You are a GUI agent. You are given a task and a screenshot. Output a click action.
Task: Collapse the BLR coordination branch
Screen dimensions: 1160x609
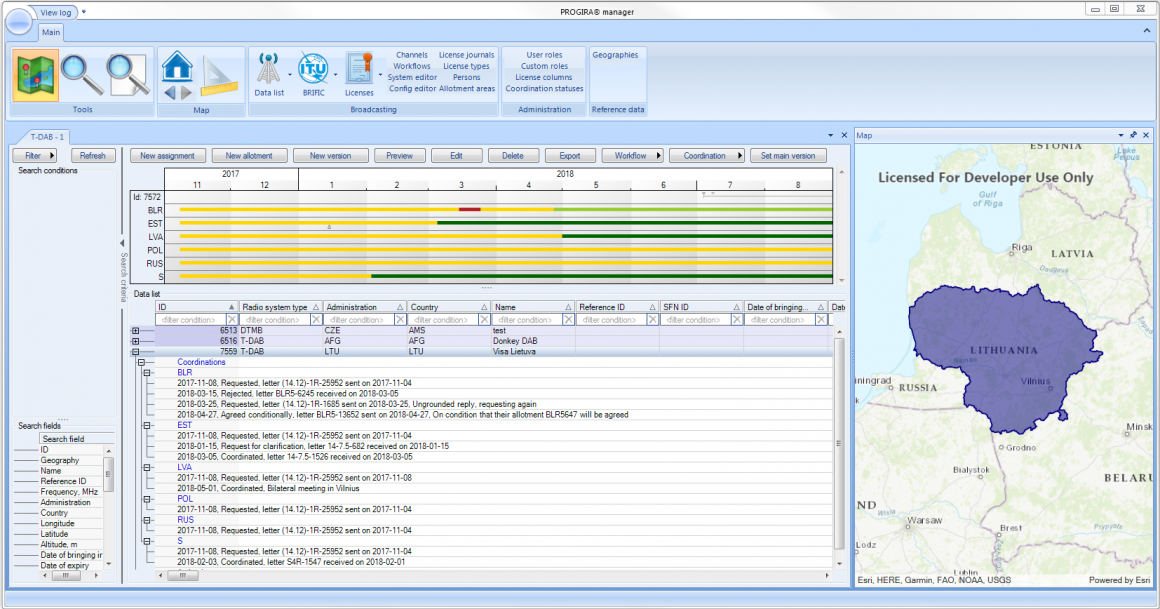(146, 373)
